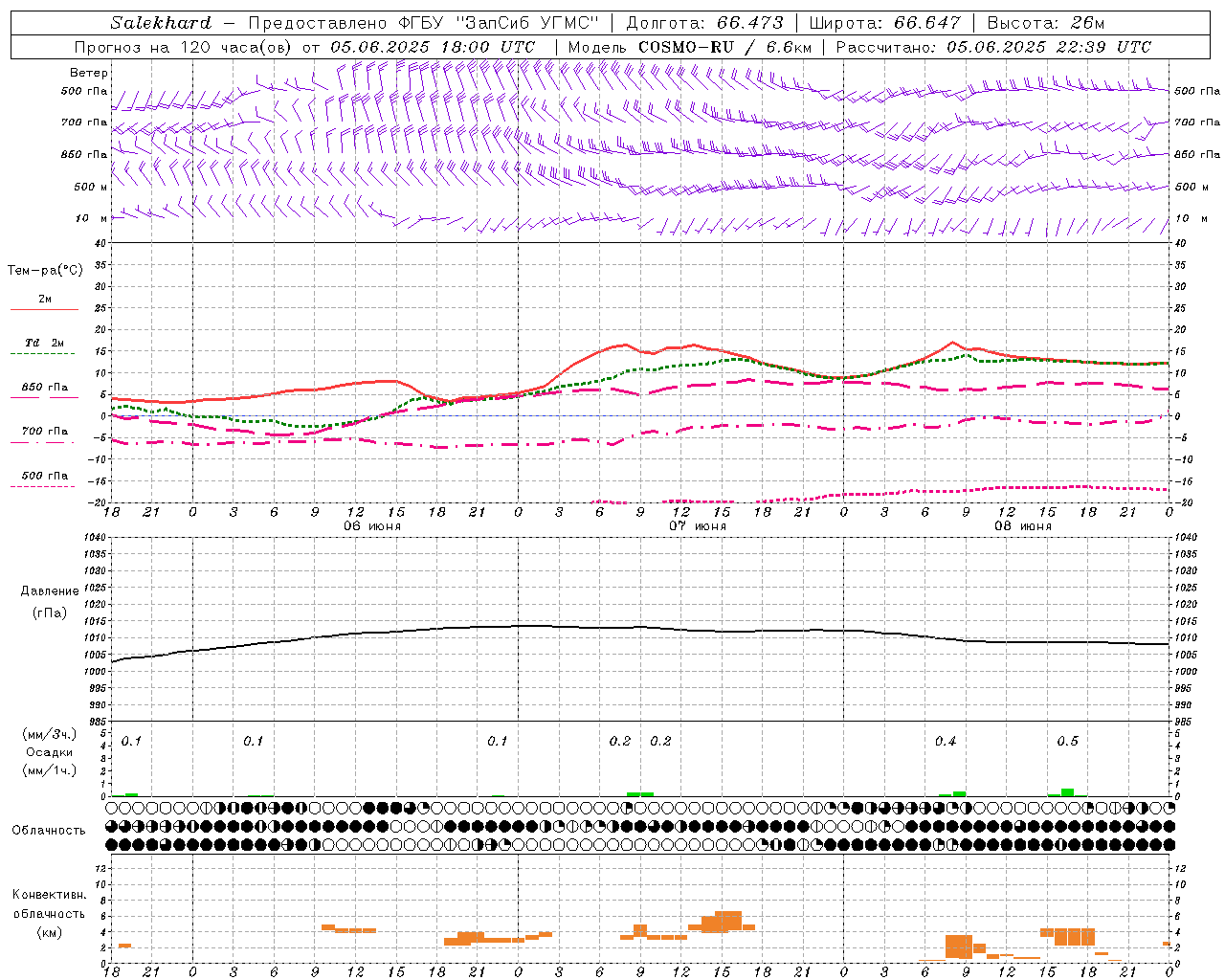Click the (гПа) unit label under Давление
This screenshot has width=1225, height=980.
(50, 612)
